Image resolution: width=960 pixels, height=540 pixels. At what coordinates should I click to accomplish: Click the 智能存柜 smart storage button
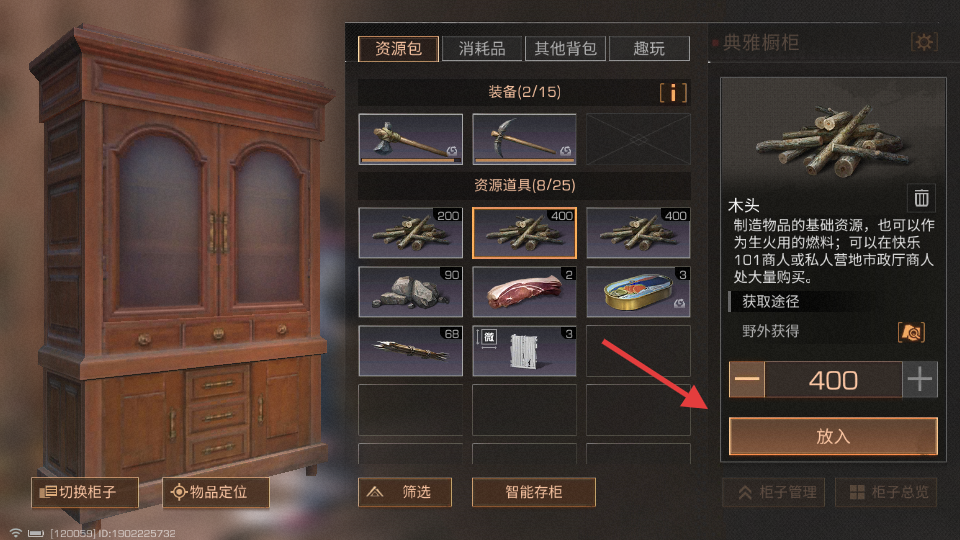click(x=533, y=492)
